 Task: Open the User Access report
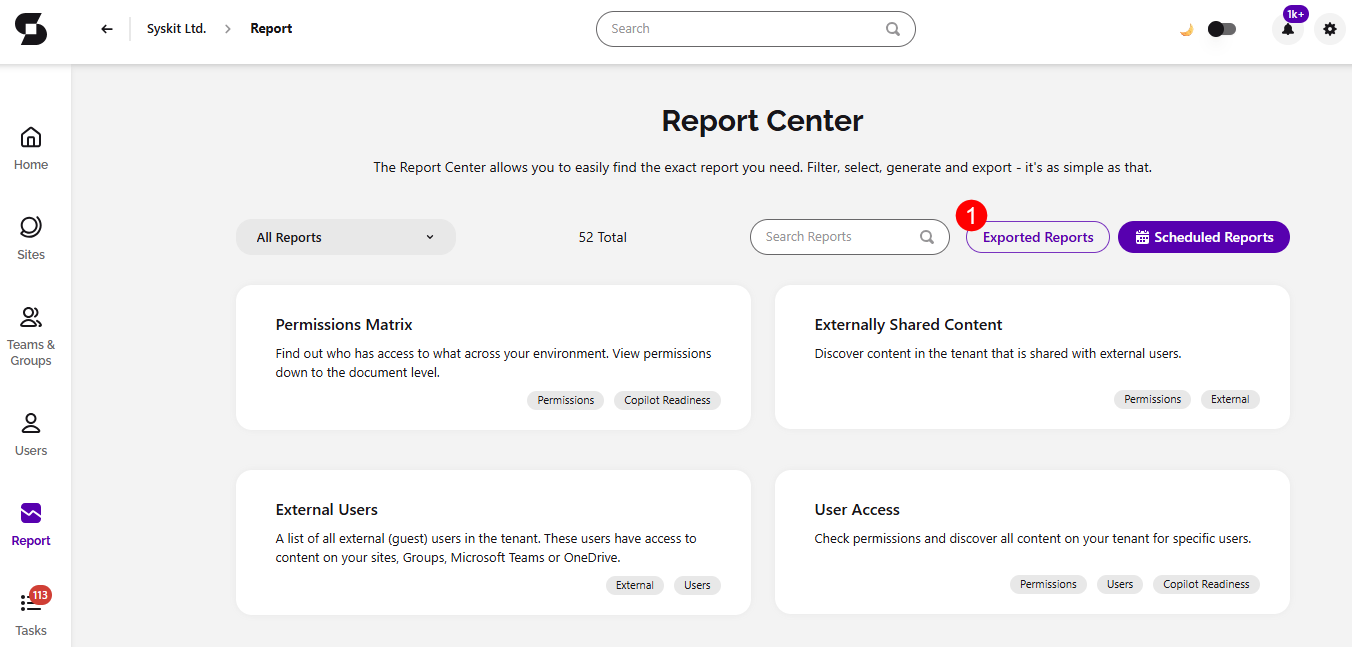(x=1032, y=542)
